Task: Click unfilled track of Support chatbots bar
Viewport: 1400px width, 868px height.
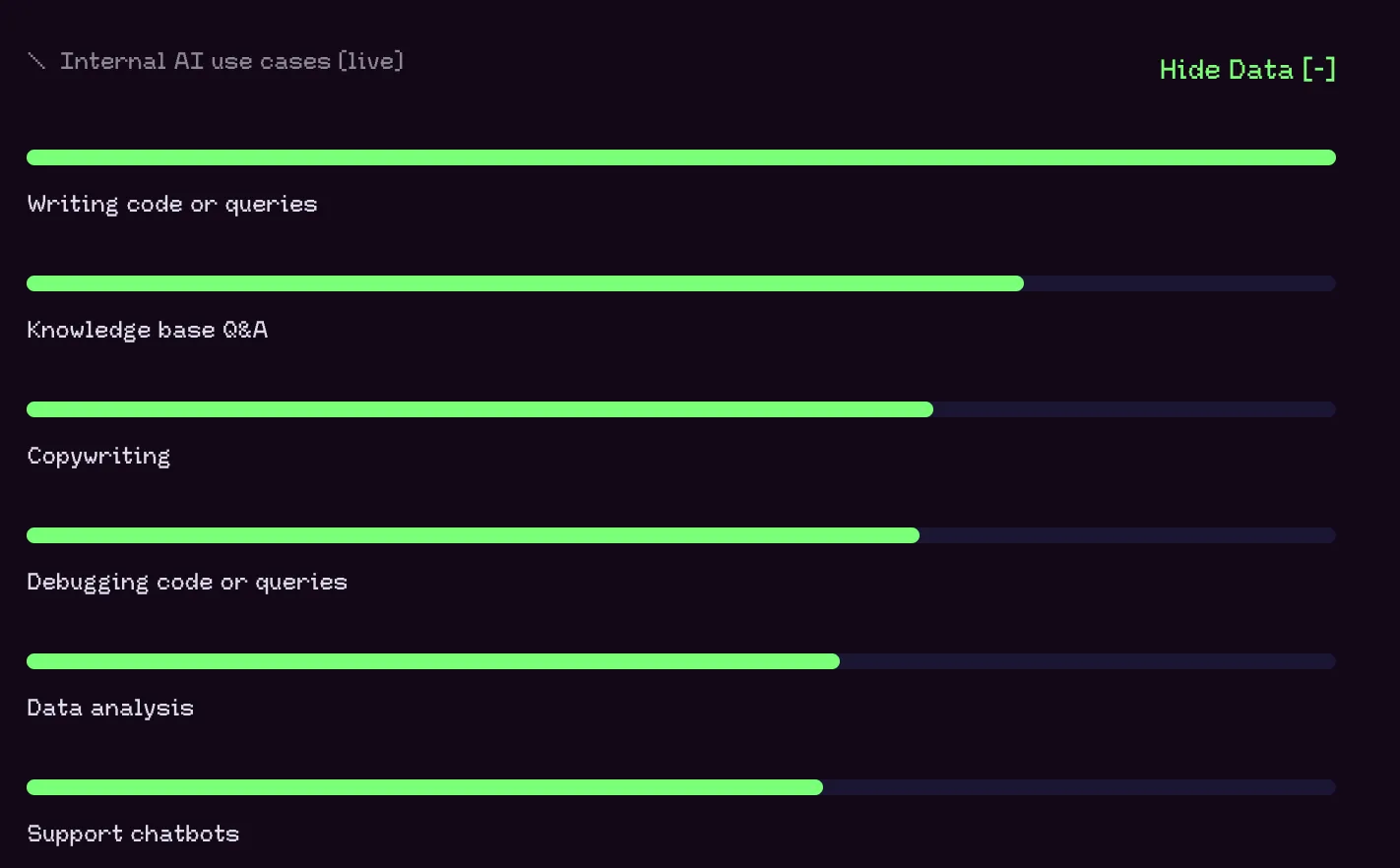Action: click(1079, 787)
